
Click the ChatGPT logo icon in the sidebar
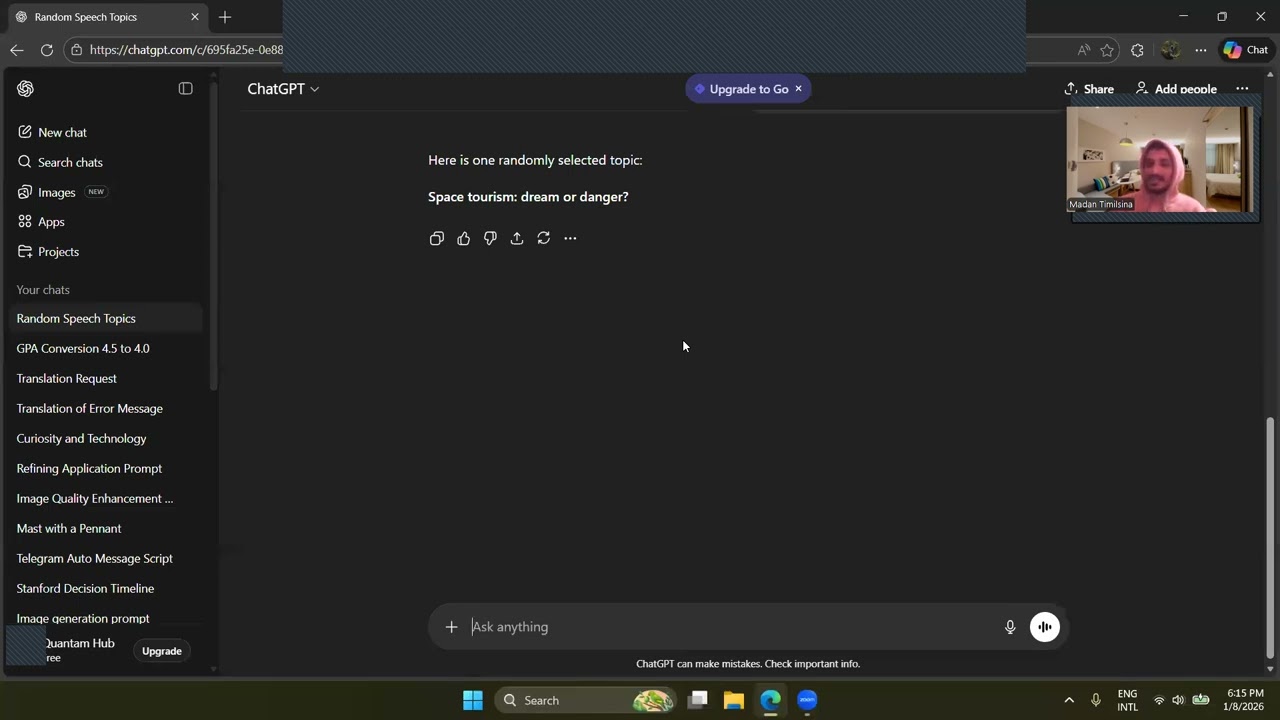(x=25, y=89)
